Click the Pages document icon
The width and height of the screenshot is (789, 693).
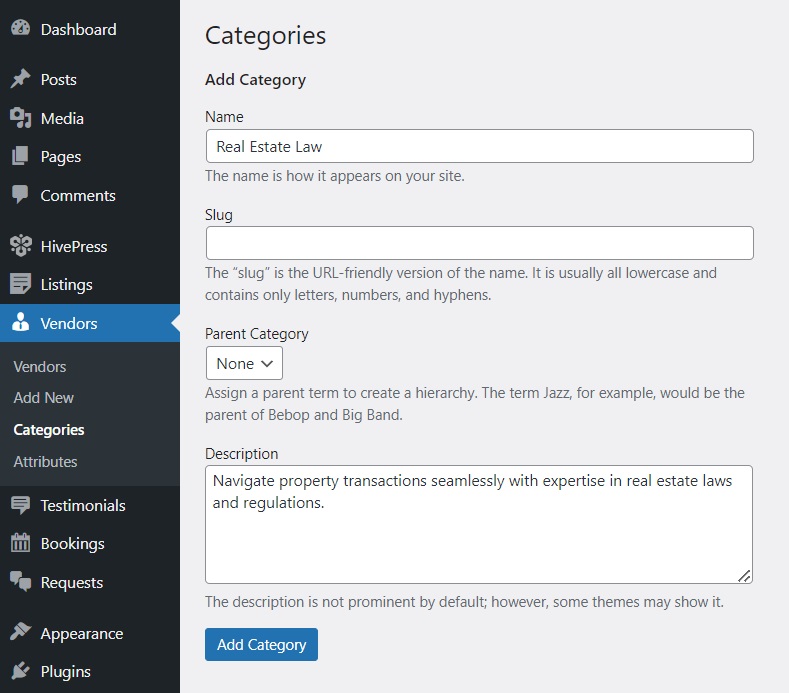click(x=20, y=157)
